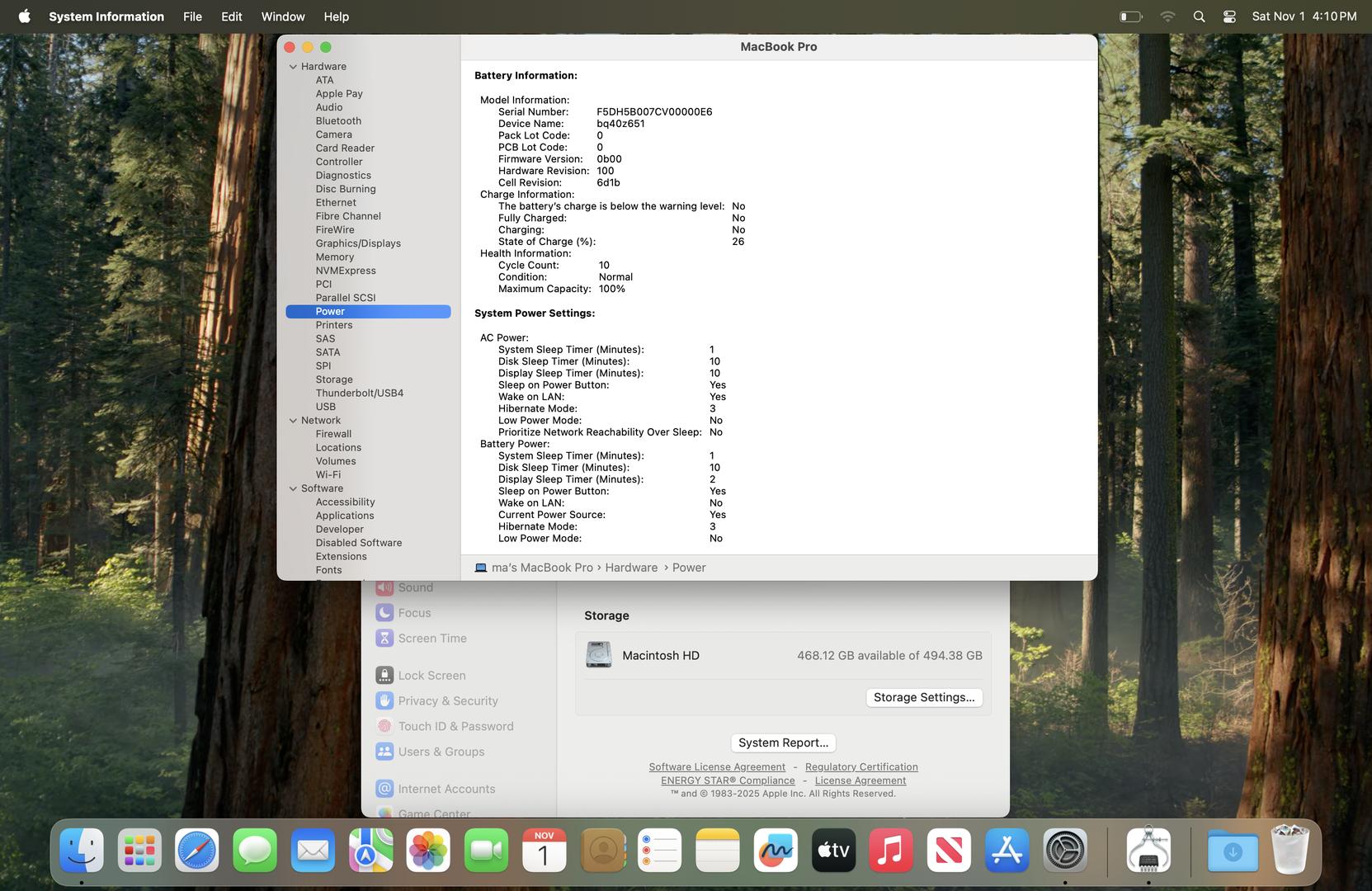Screen dimensions: 1372x891
Task: Open Safari from the Dock
Action: [196, 851]
